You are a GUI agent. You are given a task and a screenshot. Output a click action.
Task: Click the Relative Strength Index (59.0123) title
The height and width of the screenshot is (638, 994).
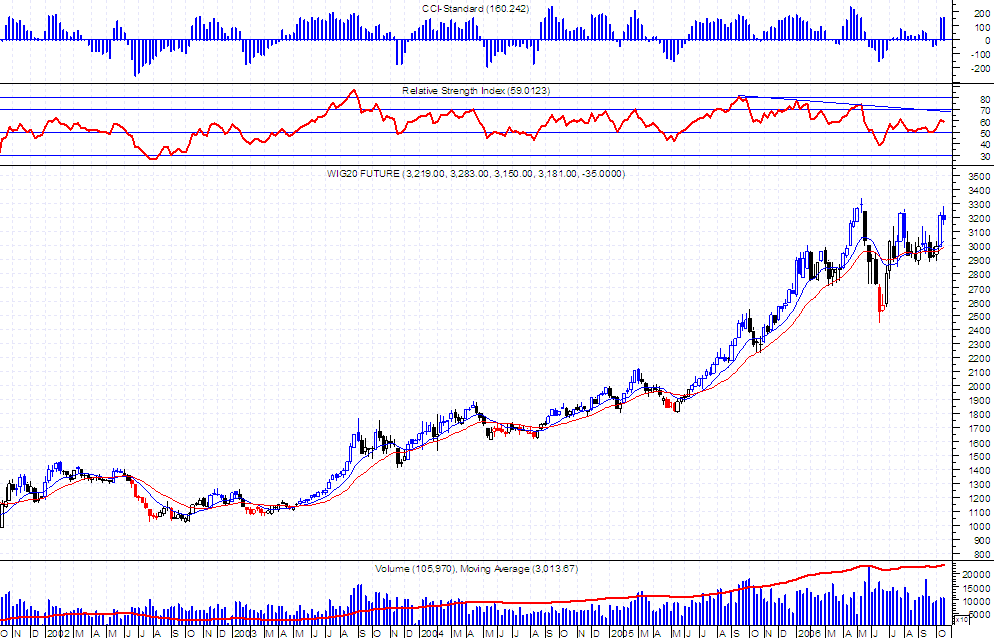476,91
